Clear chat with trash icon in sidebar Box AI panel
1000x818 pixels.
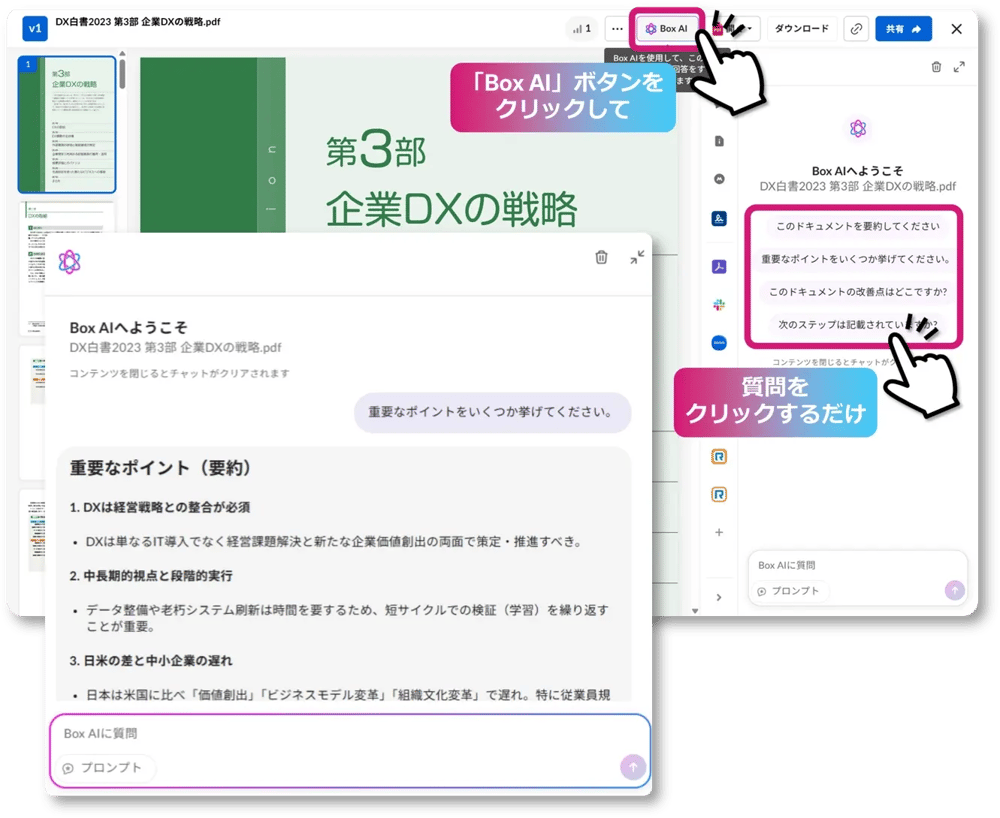(x=936, y=67)
